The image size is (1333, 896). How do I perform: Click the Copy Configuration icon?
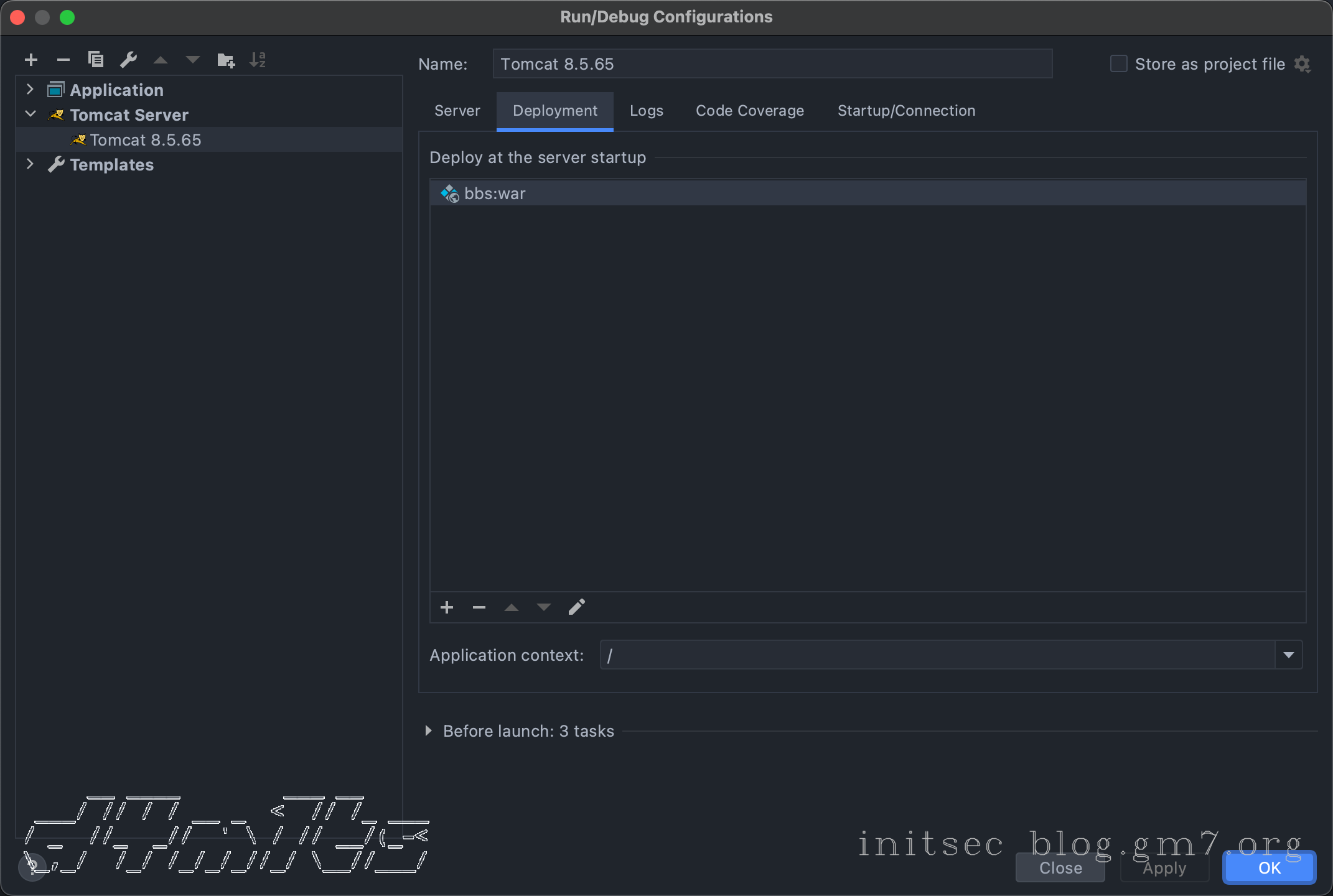(x=96, y=60)
